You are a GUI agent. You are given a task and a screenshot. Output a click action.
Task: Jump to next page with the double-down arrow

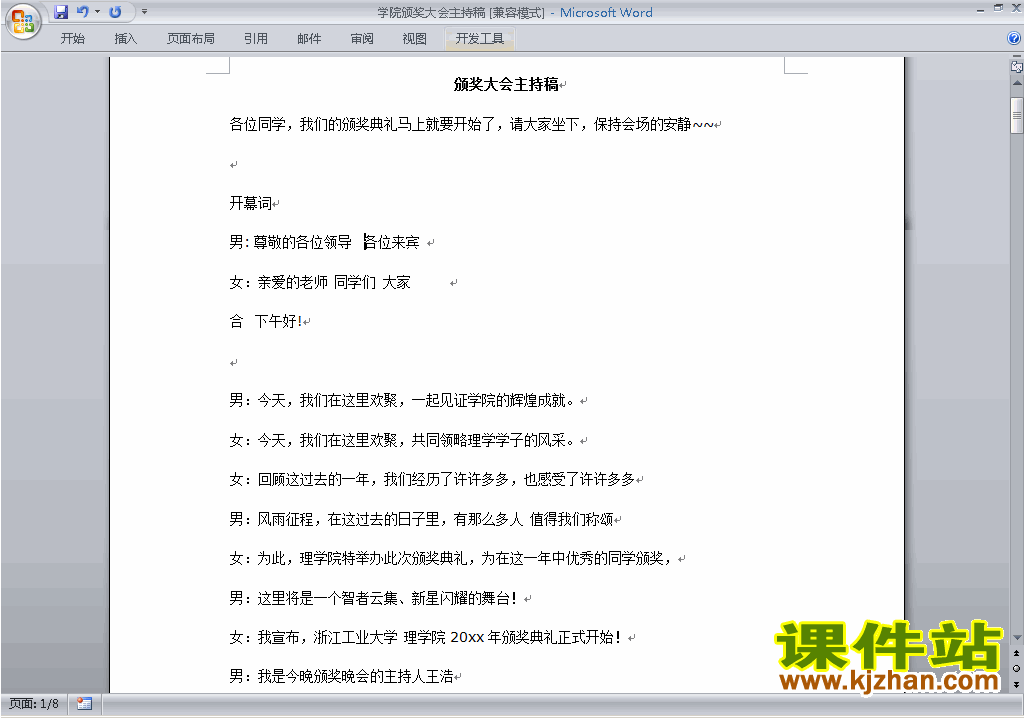1017,684
